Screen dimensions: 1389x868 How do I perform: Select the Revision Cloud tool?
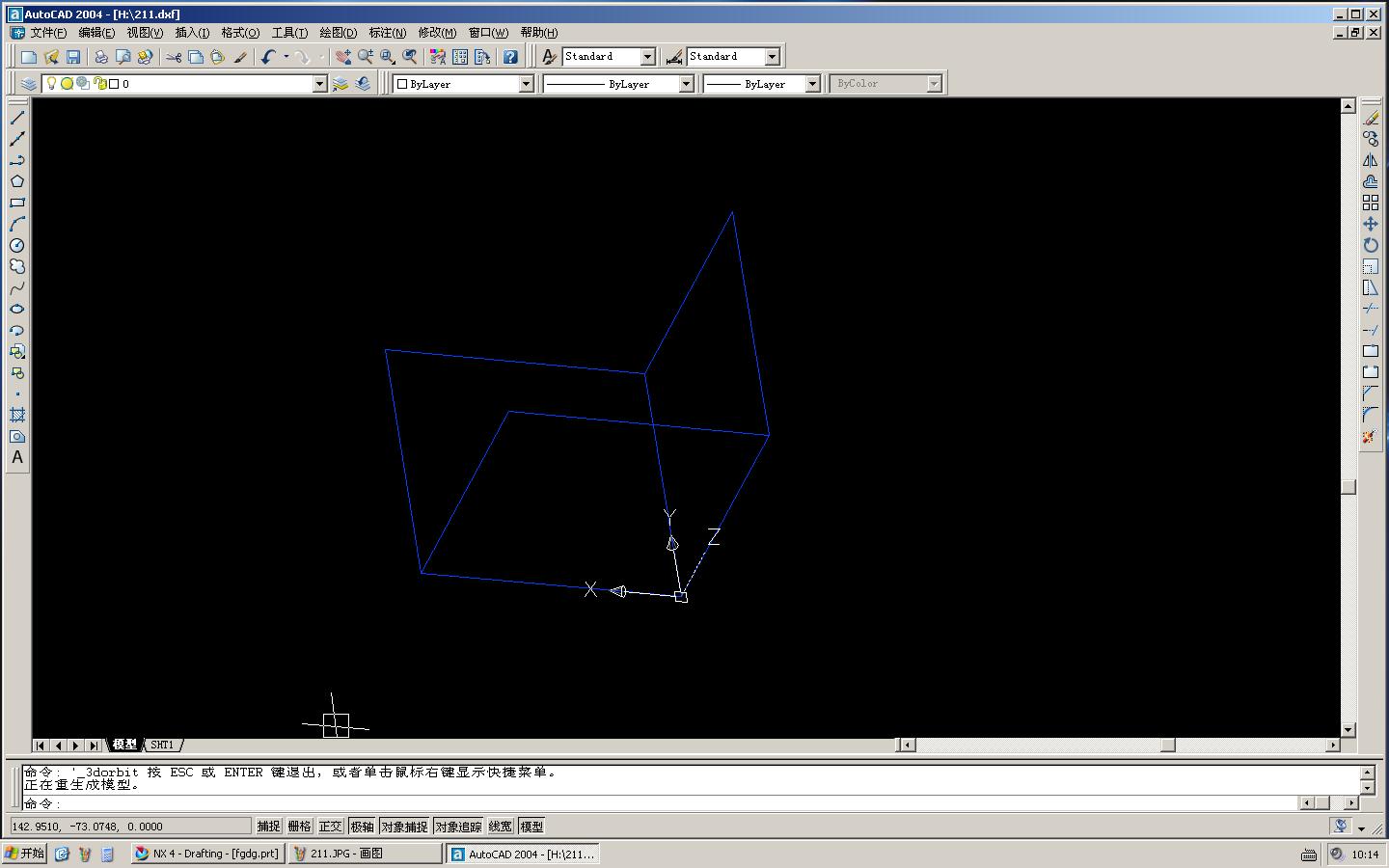[x=17, y=266]
